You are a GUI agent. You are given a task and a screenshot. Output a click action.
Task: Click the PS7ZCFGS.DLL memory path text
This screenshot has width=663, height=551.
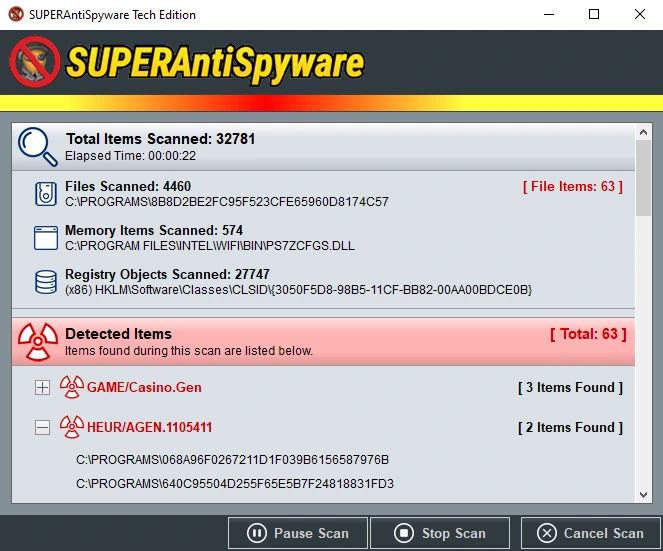pyautogui.click(x=210, y=246)
